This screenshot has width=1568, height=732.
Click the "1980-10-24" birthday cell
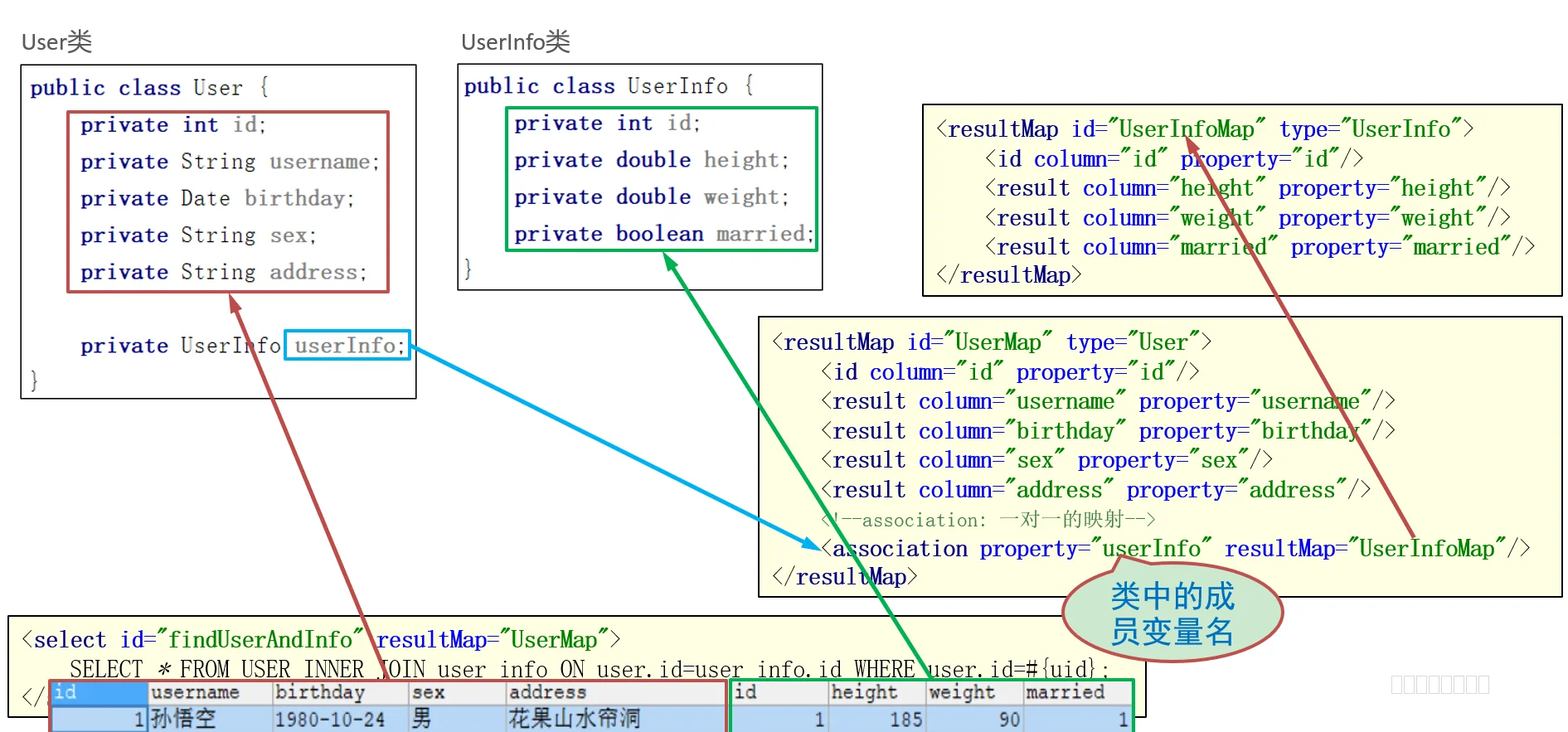tap(330, 719)
